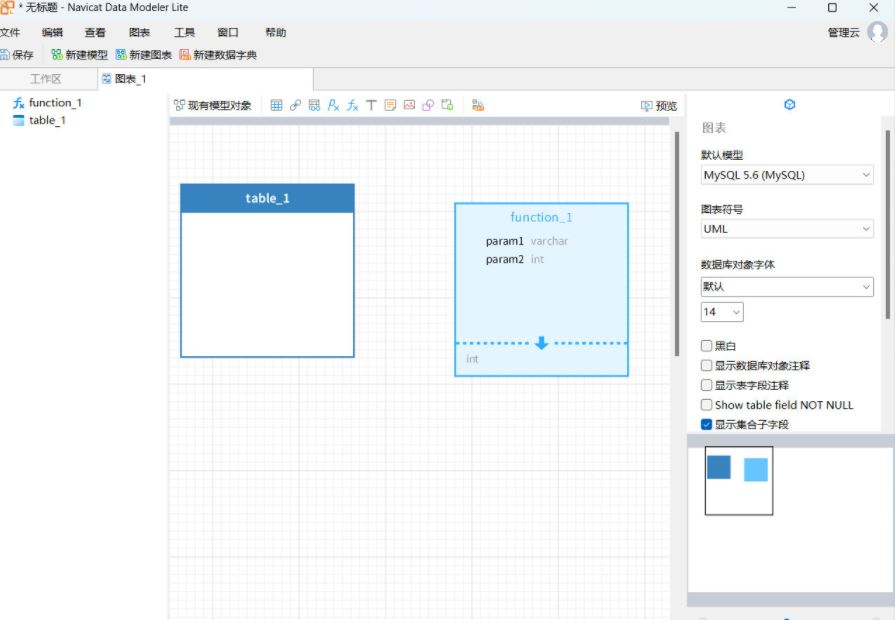Select the Note tool in diagram toolbar
895x620 pixels.
pos(390,104)
